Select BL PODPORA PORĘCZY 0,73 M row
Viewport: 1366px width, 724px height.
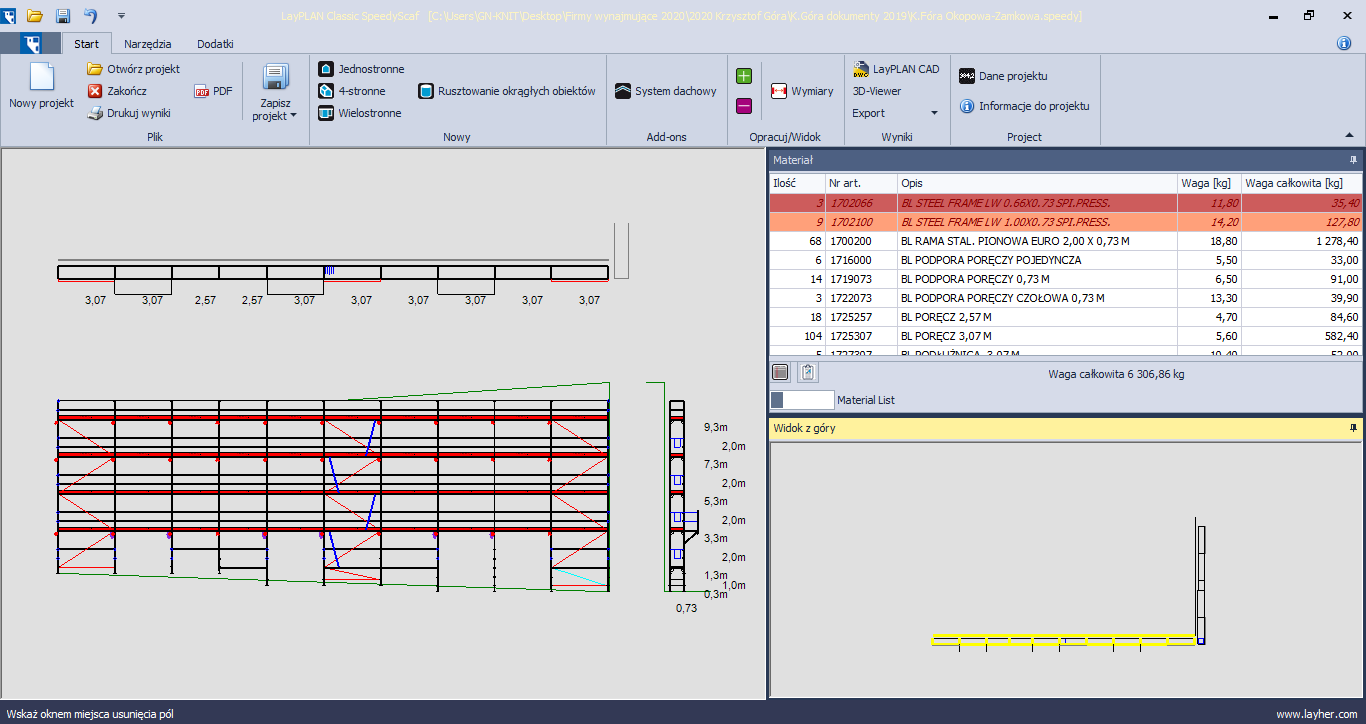point(1066,279)
